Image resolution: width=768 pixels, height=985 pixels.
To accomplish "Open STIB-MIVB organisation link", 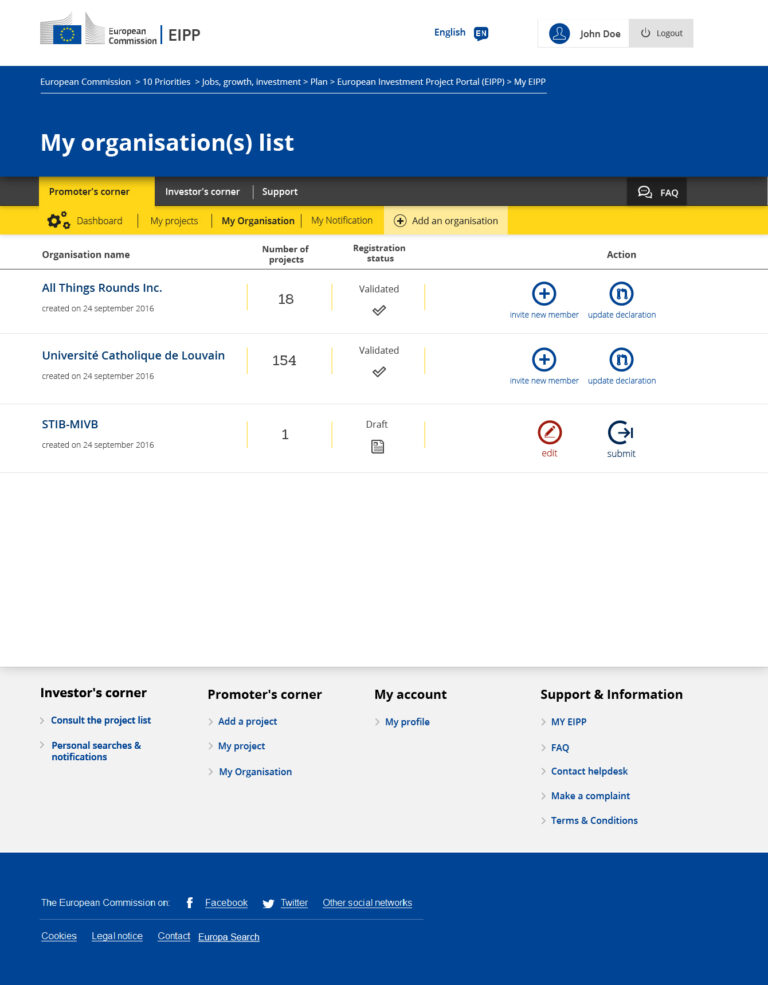I will pyautogui.click(x=70, y=424).
